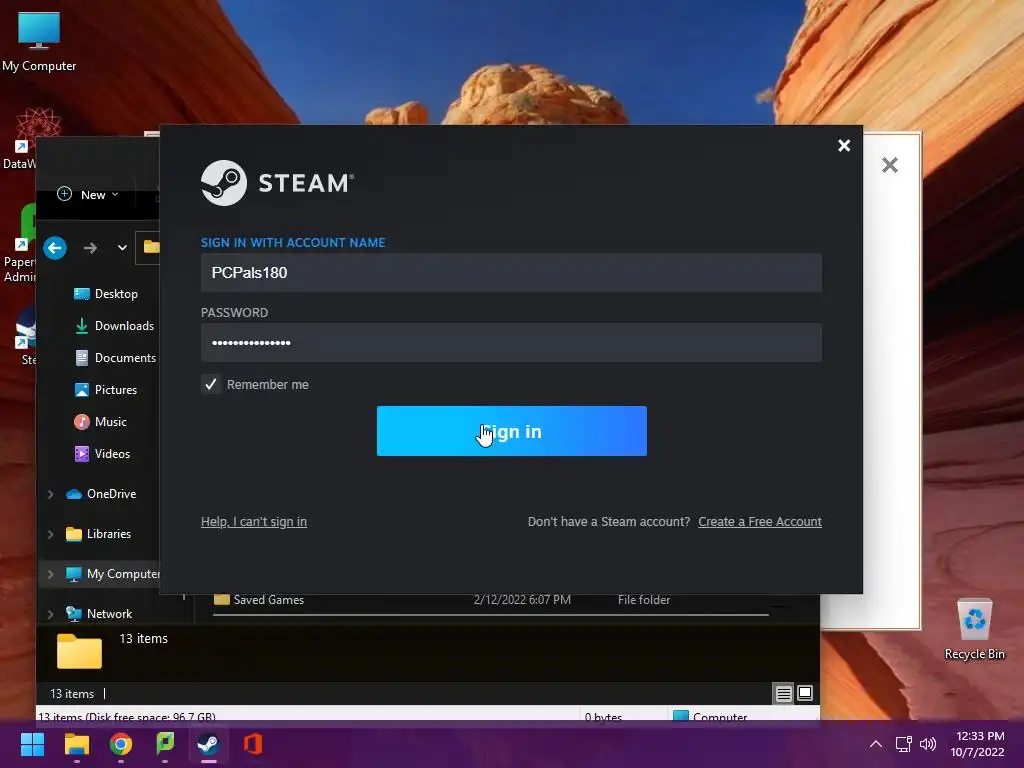Open the recent locations chevron in File Explorer
Screen dimensions: 1024x768
click(x=122, y=248)
